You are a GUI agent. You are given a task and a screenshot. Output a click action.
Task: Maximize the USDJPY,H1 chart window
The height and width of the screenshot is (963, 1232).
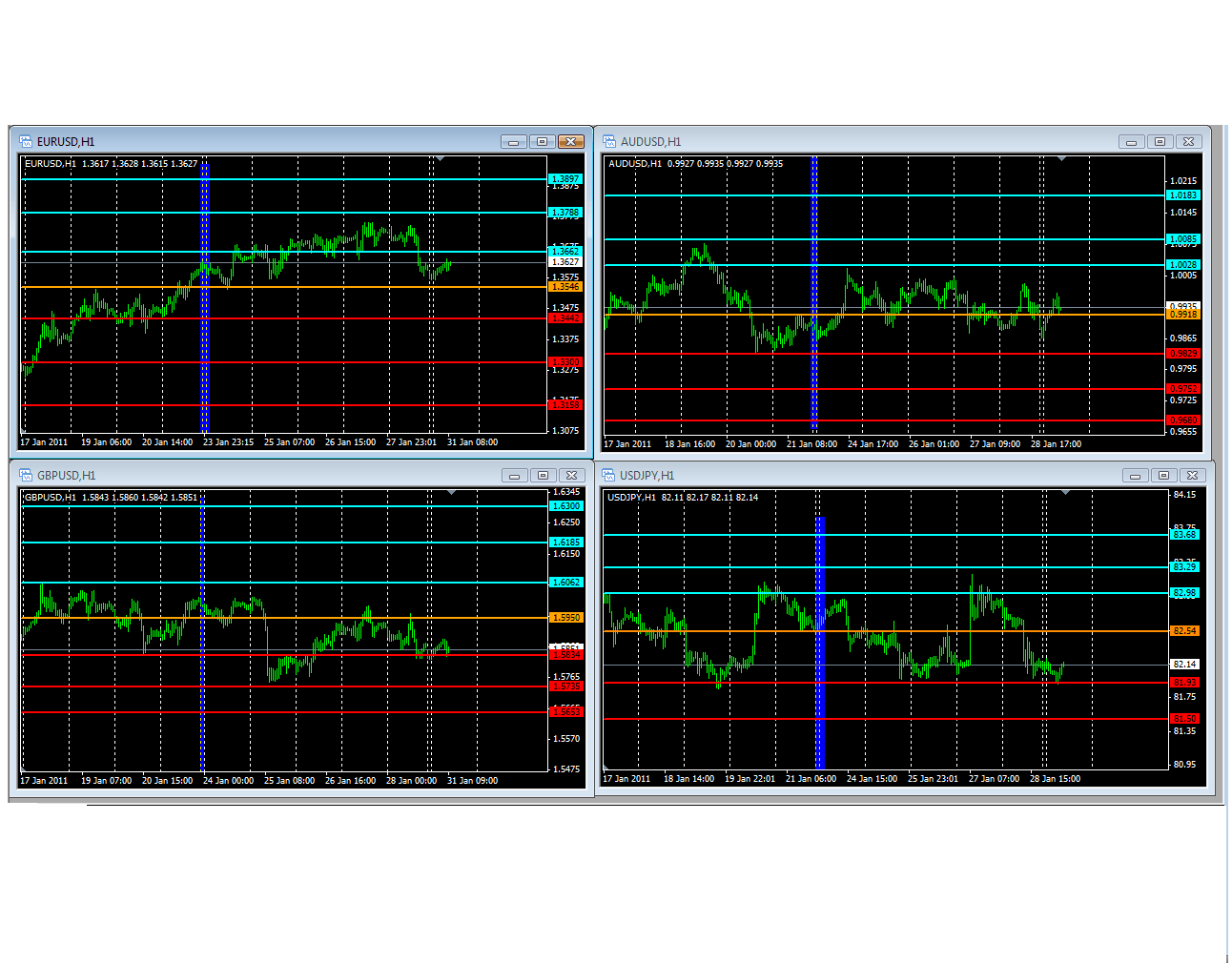[x=1164, y=475]
